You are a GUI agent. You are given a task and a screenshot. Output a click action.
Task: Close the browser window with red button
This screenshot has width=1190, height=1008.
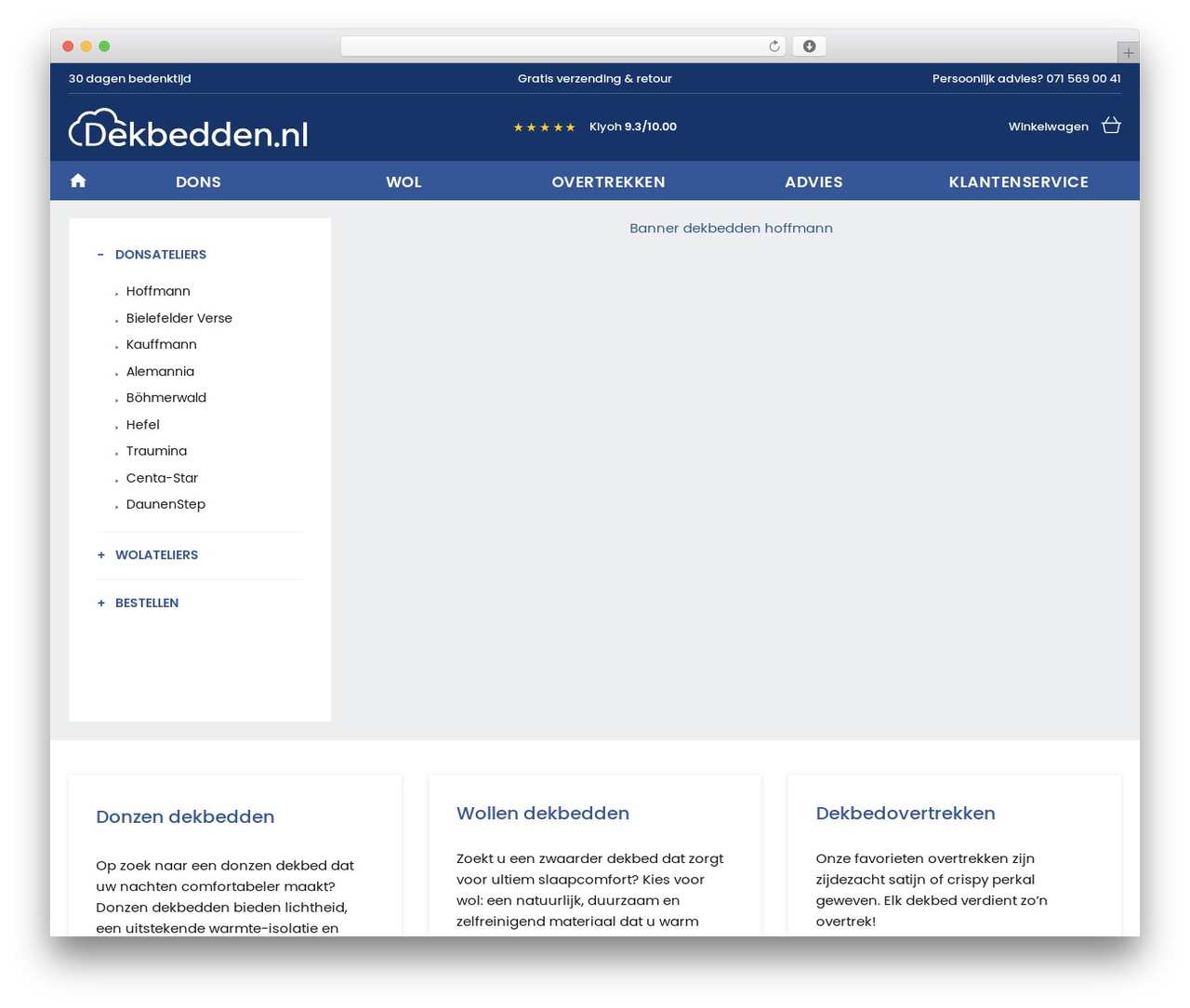pyautogui.click(x=68, y=46)
